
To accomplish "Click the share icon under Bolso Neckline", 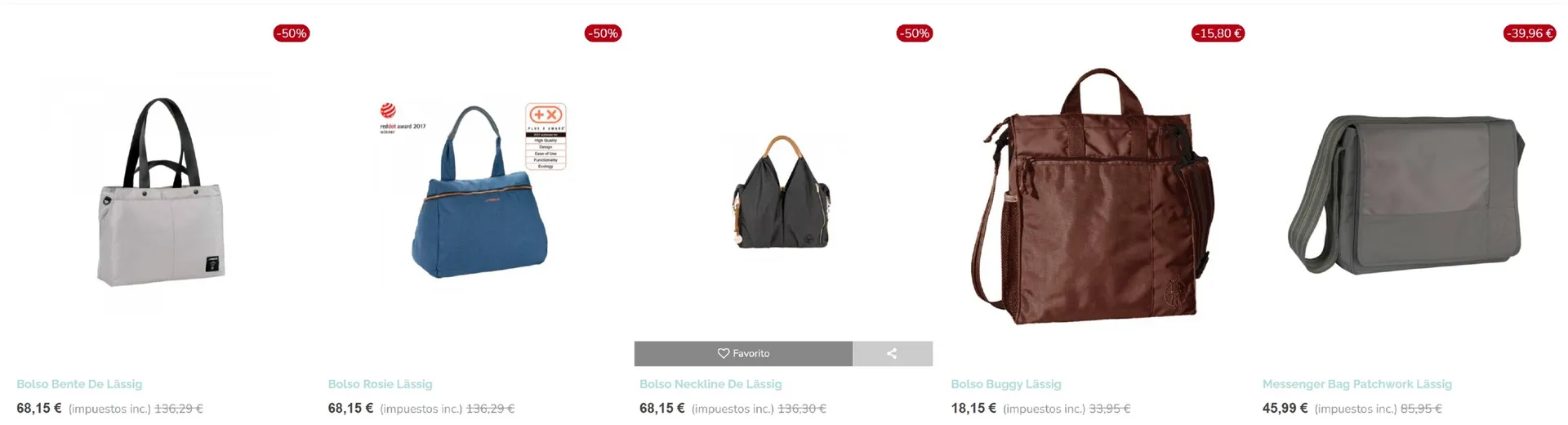I will (x=893, y=353).
